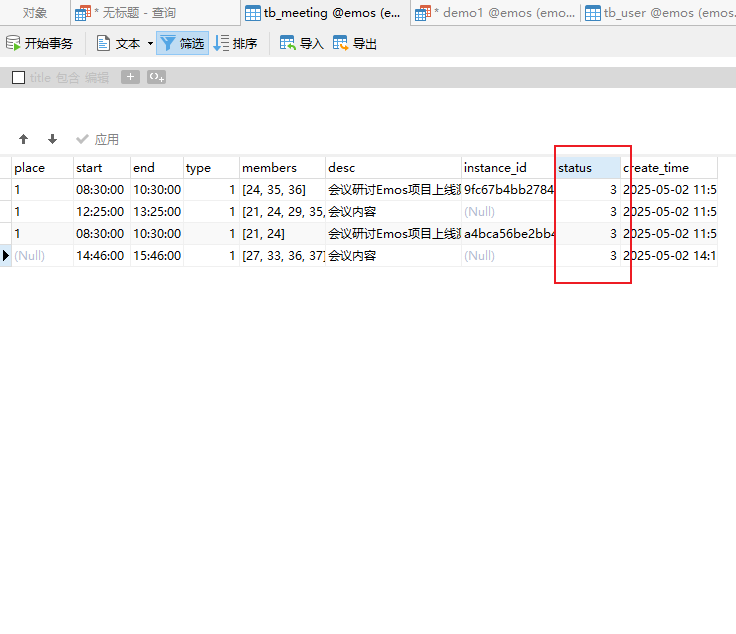Viewport: 736px width, 634px height.
Task: Select the 会议内容 desc cell of 14:46:00 row
Action: click(x=393, y=256)
